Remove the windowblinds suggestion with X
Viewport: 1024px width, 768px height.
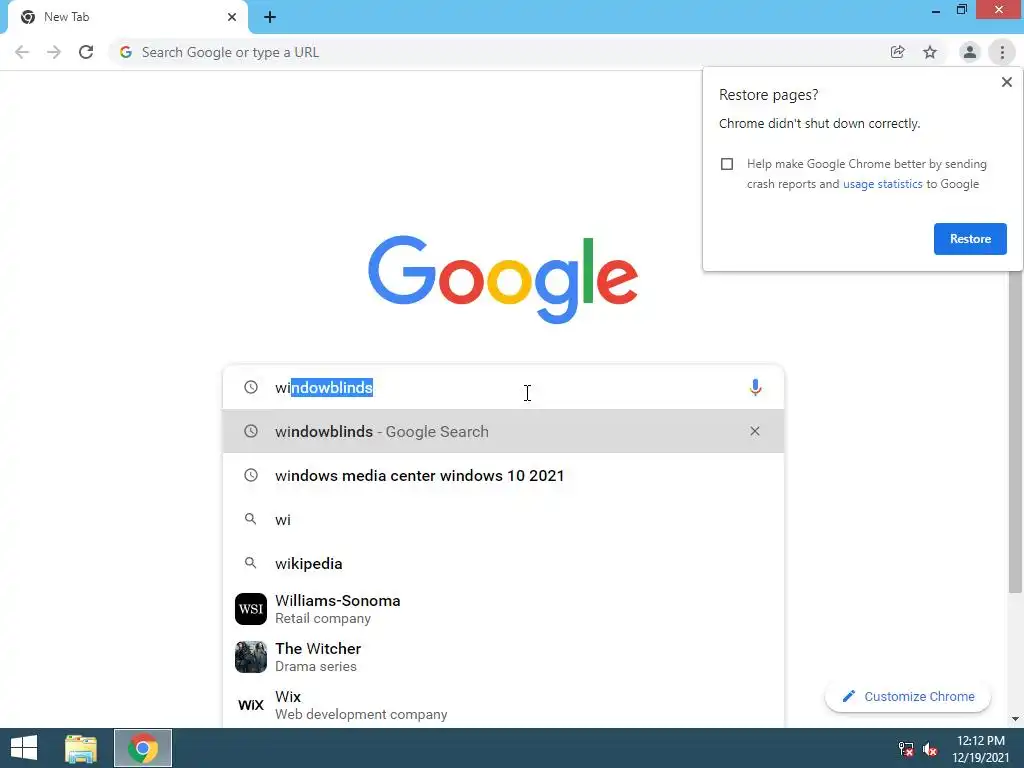(x=754, y=431)
